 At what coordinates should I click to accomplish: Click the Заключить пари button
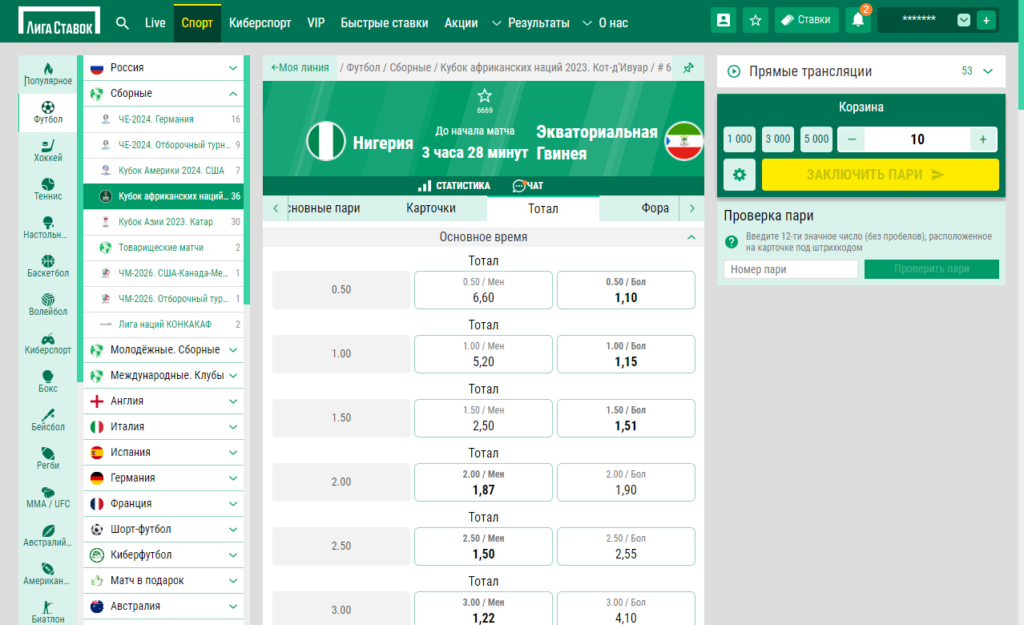pos(880,174)
